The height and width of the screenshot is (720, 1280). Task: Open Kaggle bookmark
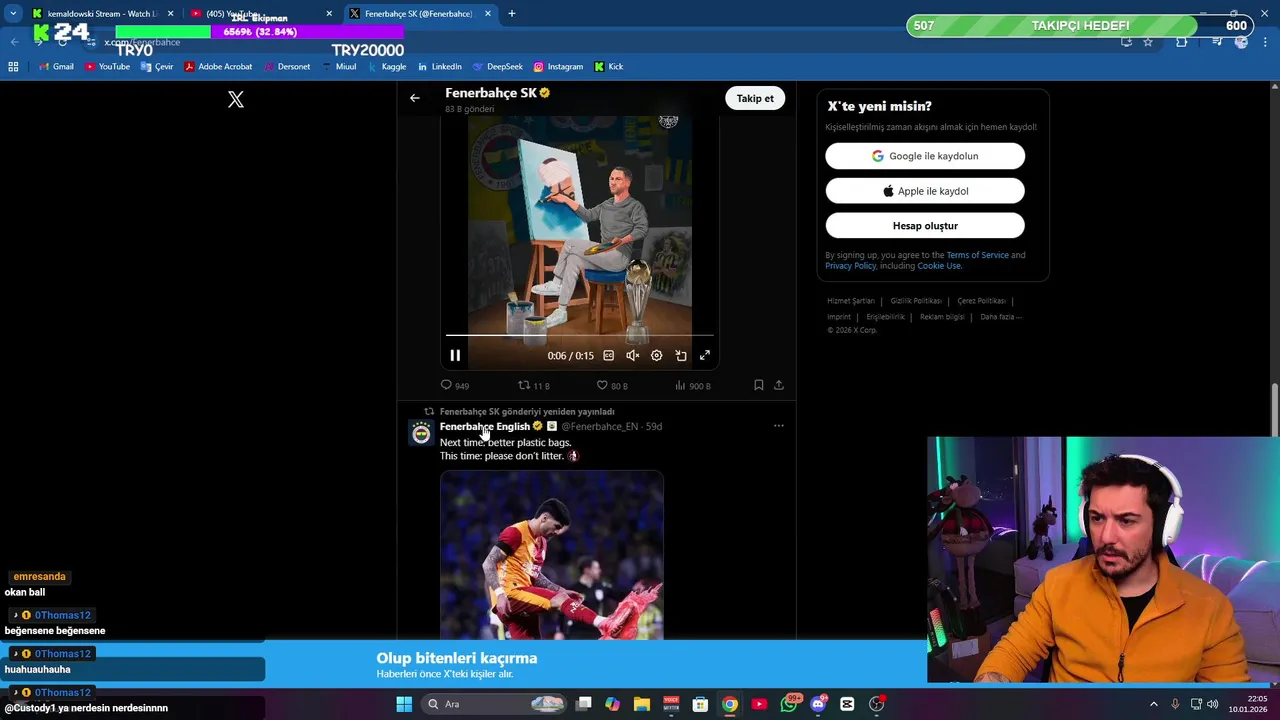[387, 67]
